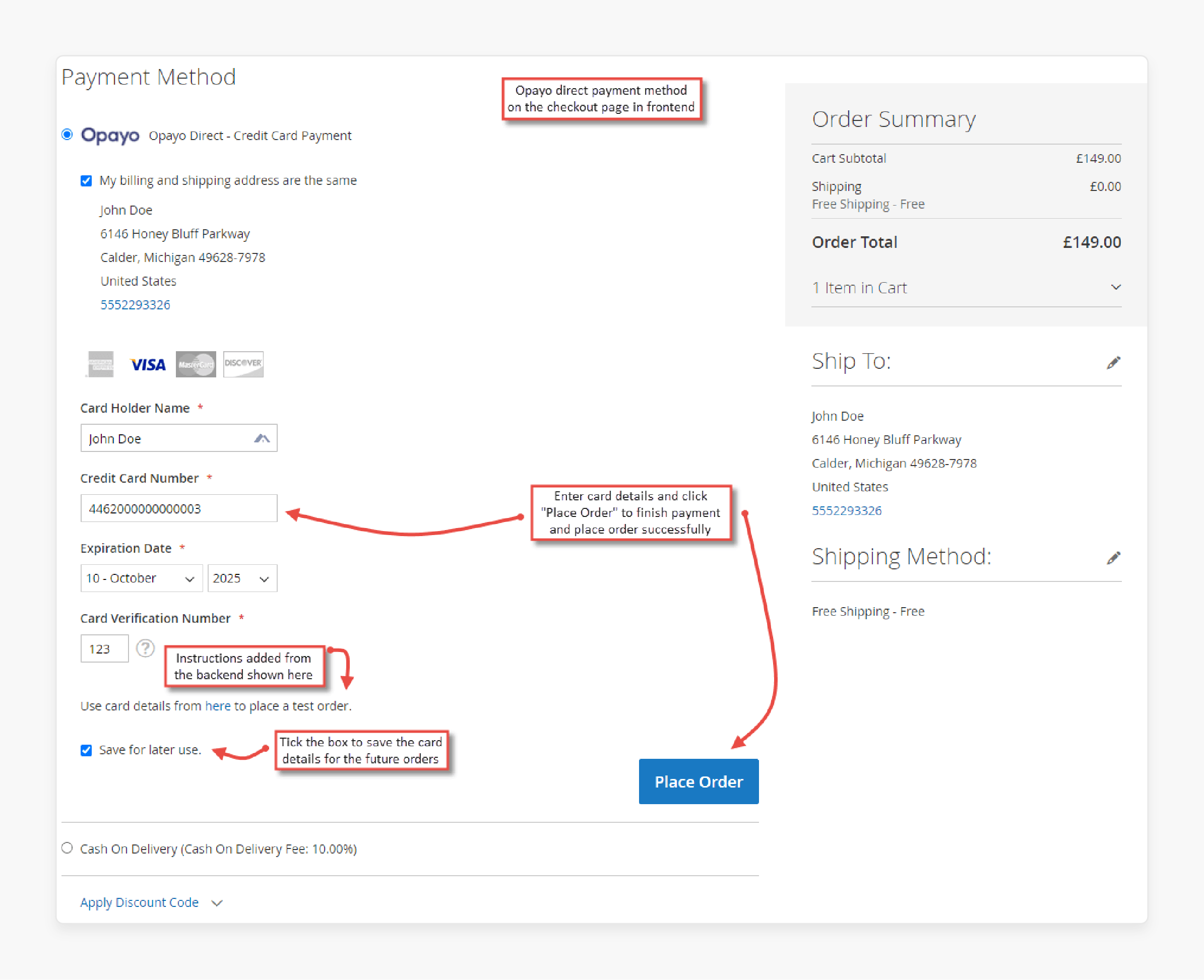Click the Payment Method heading
Viewport: 1204px width, 980px height.
coord(149,77)
